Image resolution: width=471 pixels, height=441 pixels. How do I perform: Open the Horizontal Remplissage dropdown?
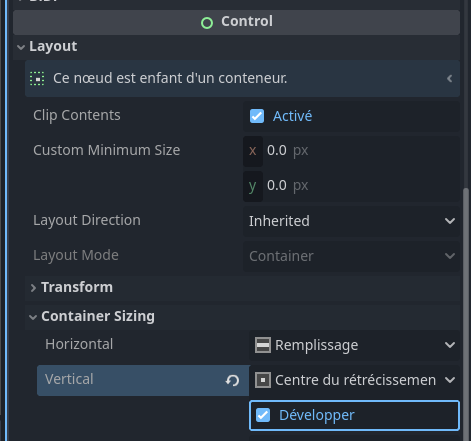click(x=354, y=345)
